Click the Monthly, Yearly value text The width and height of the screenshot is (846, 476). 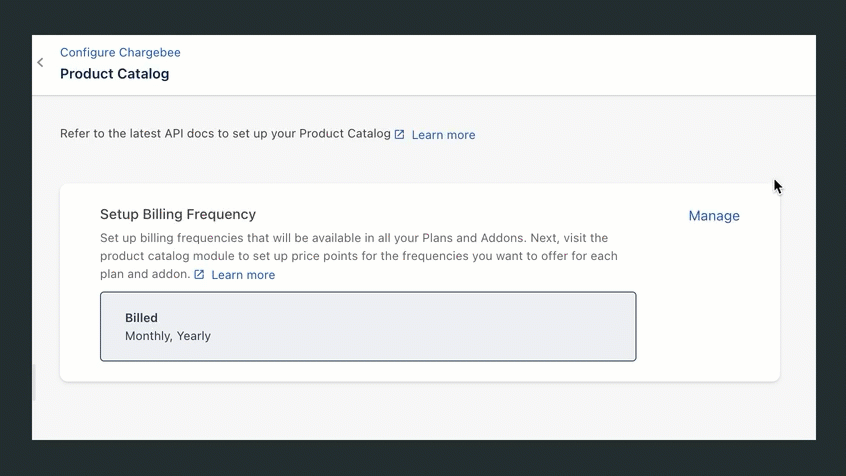(x=168, y=336)
